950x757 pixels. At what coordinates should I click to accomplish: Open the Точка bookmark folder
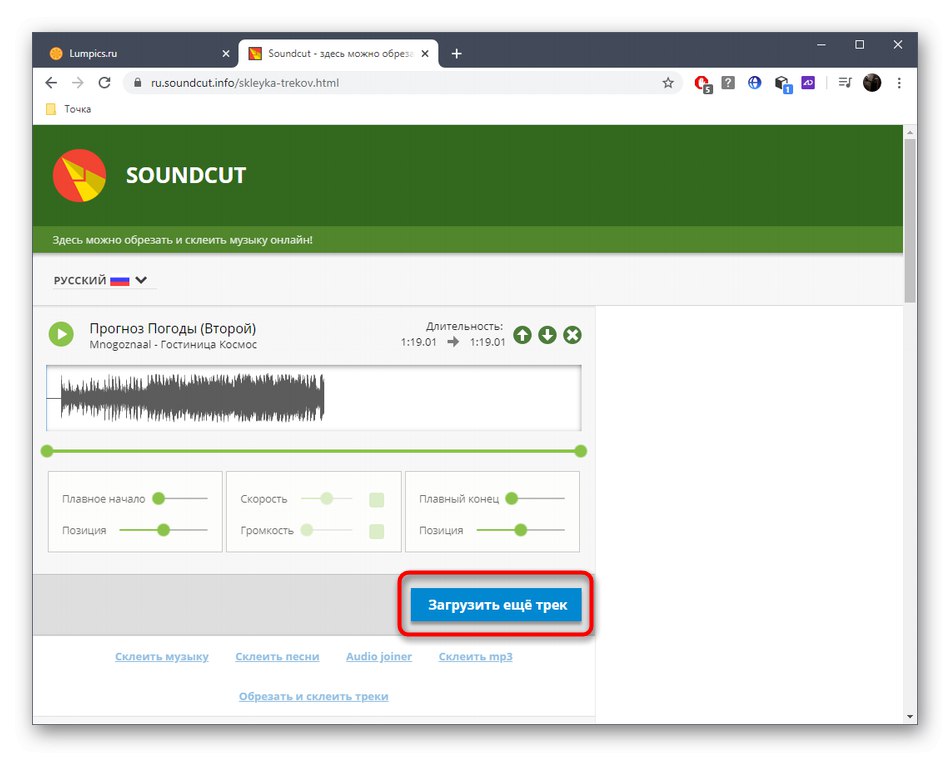68,109
